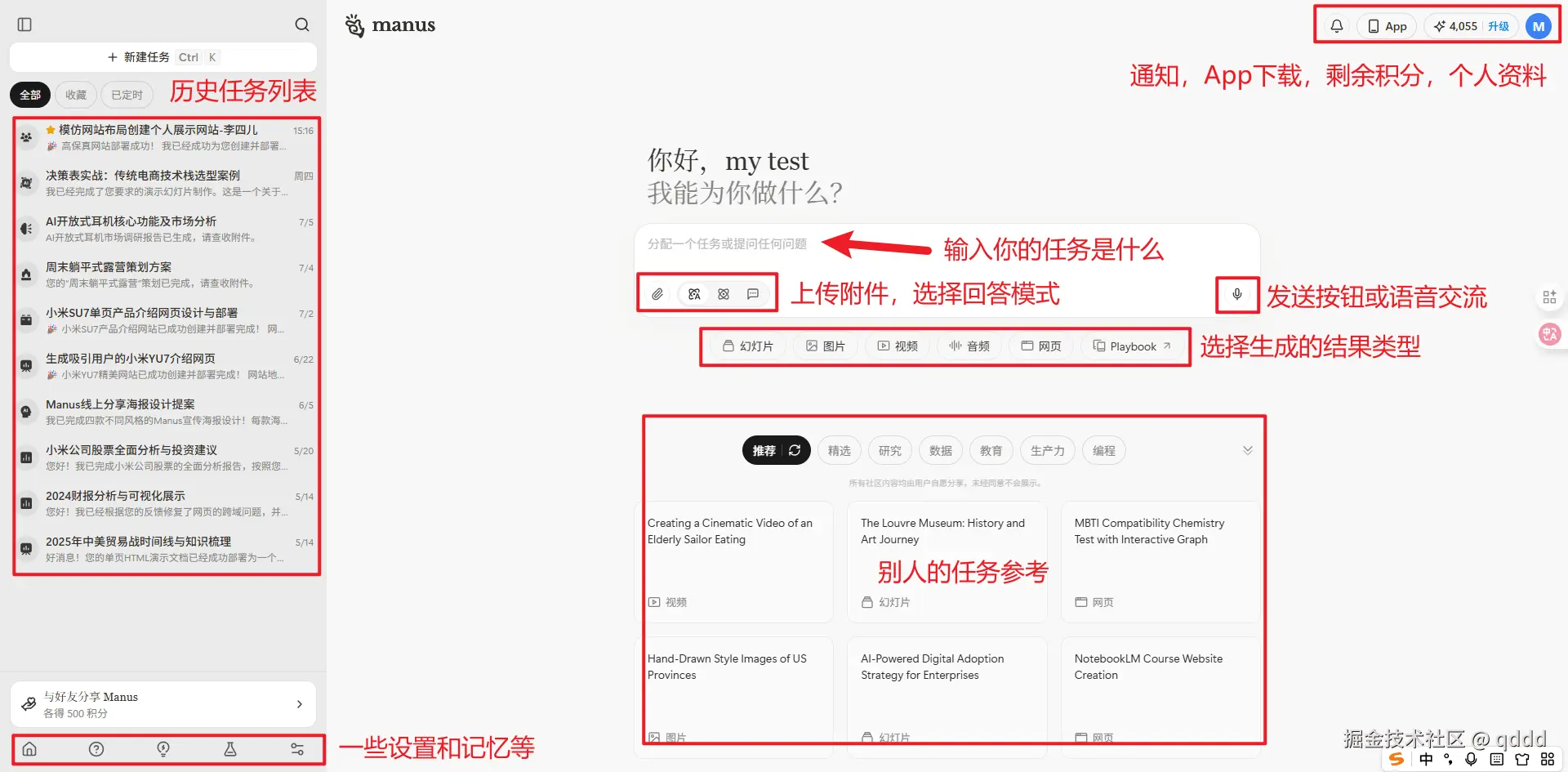
Task: Toggle IME Chinese 中 language mode
Action: tap(1426, 759)
